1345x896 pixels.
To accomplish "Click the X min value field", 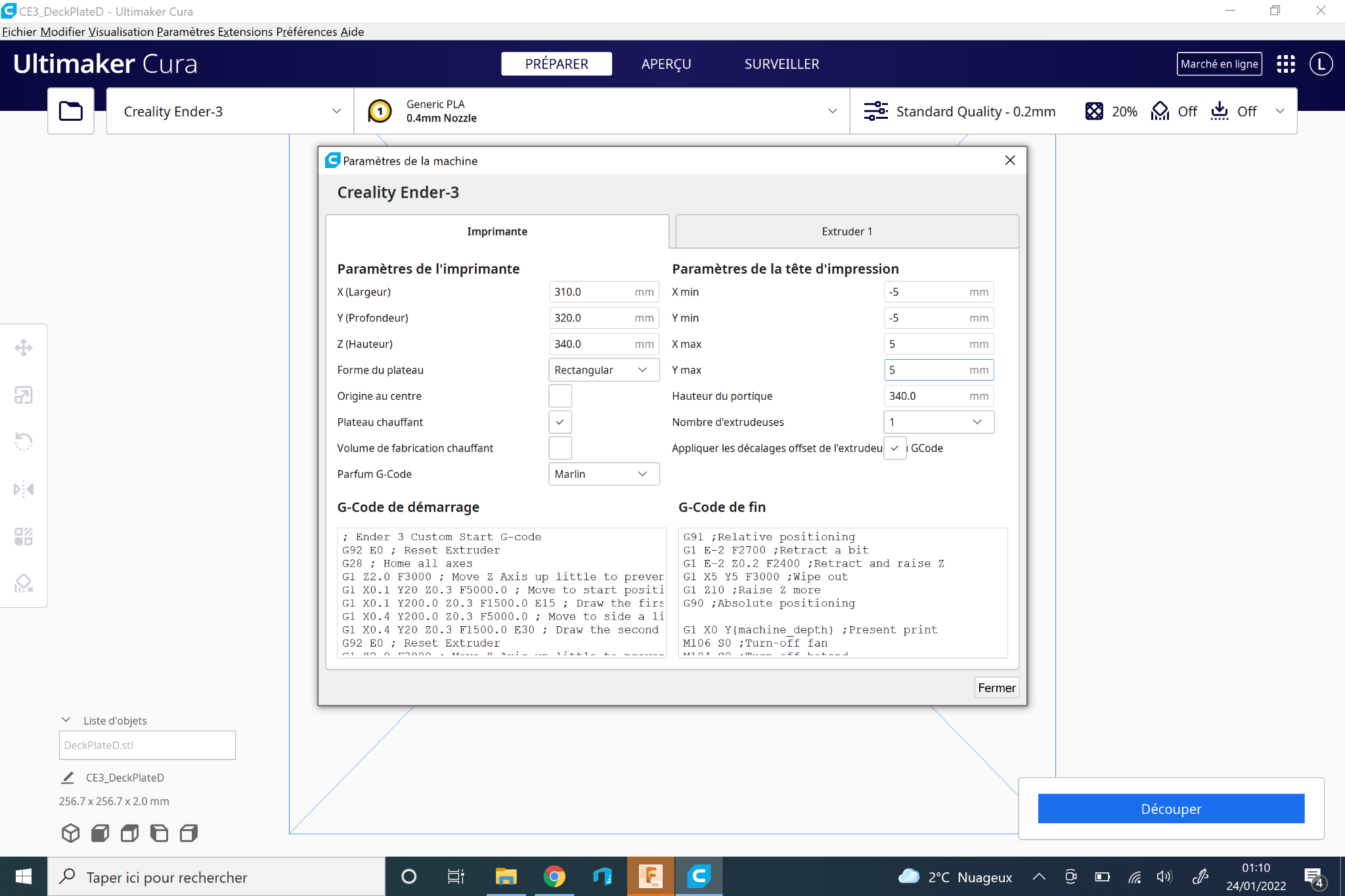I will point(938,292).
